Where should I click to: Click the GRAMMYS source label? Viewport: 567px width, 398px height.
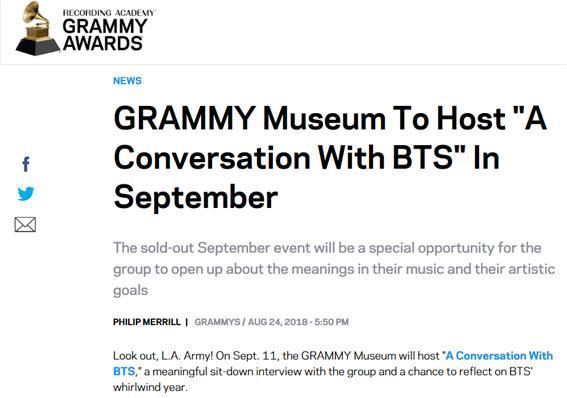coord(217,322)
